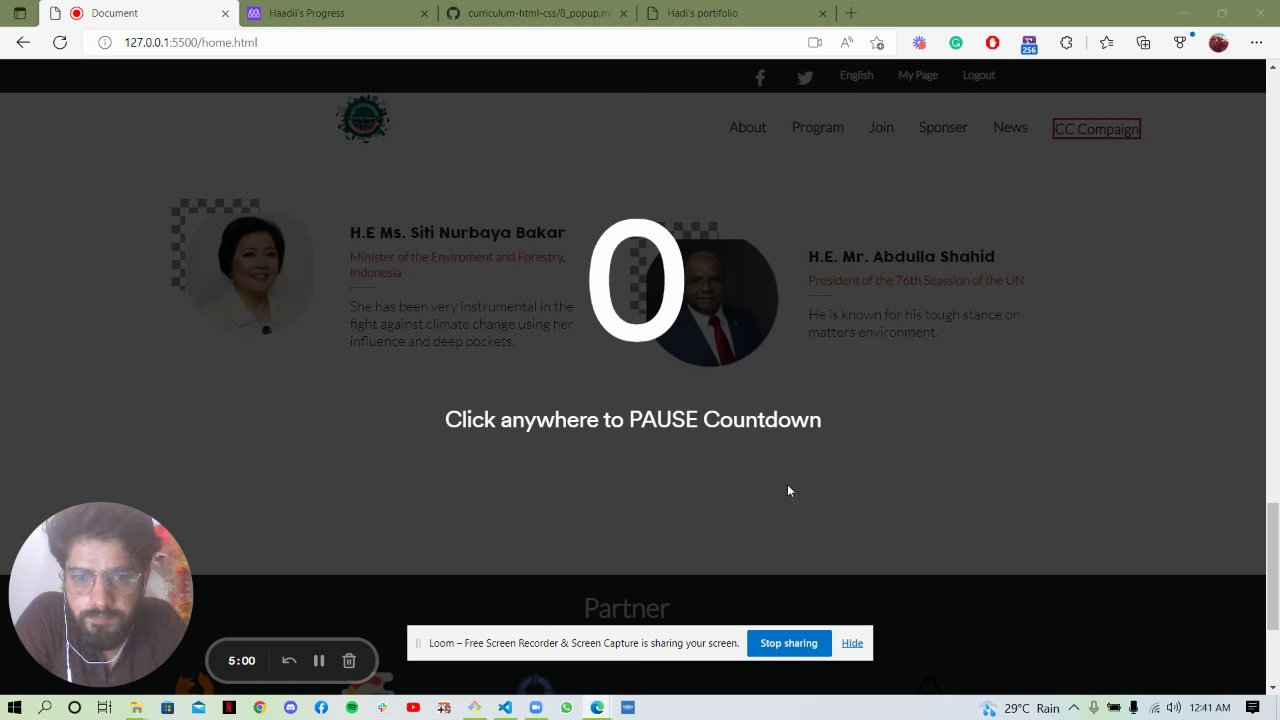The width and height of the screenshot is (1280, 720).
Task: Click the page vertical scrollbar thumb
Action: click(x=1272, y=566)
